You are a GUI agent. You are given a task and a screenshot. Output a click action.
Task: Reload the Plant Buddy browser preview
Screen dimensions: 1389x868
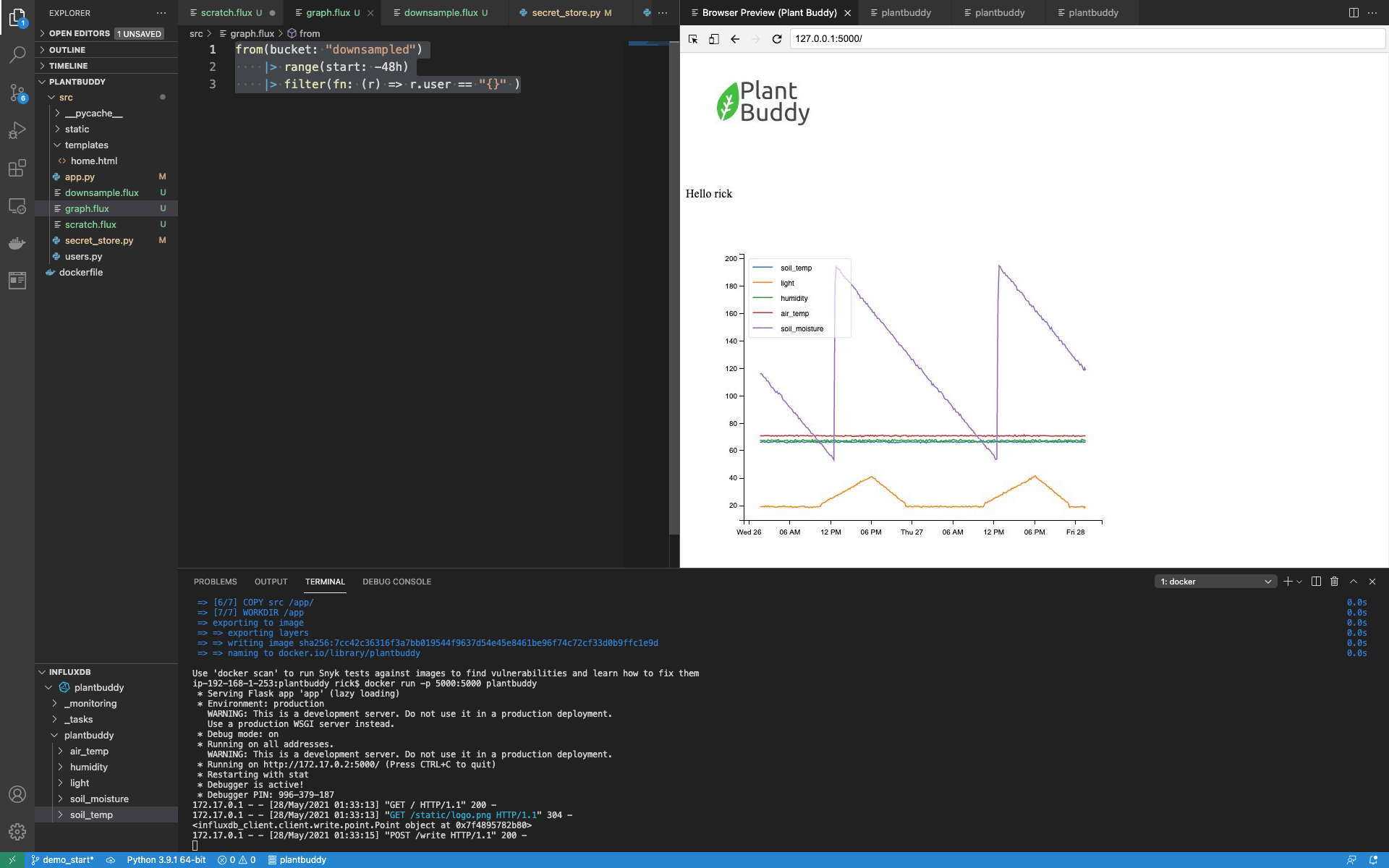[x=776, y=39]
